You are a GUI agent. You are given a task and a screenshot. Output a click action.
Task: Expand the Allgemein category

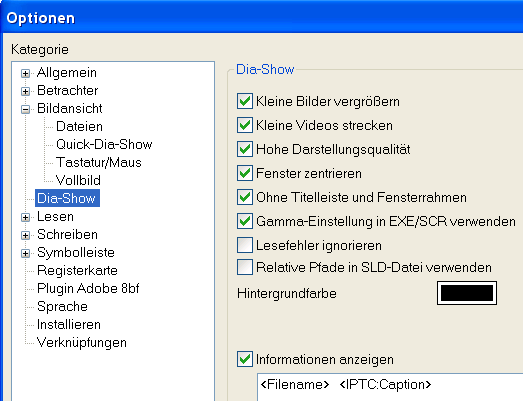point(25,73)
